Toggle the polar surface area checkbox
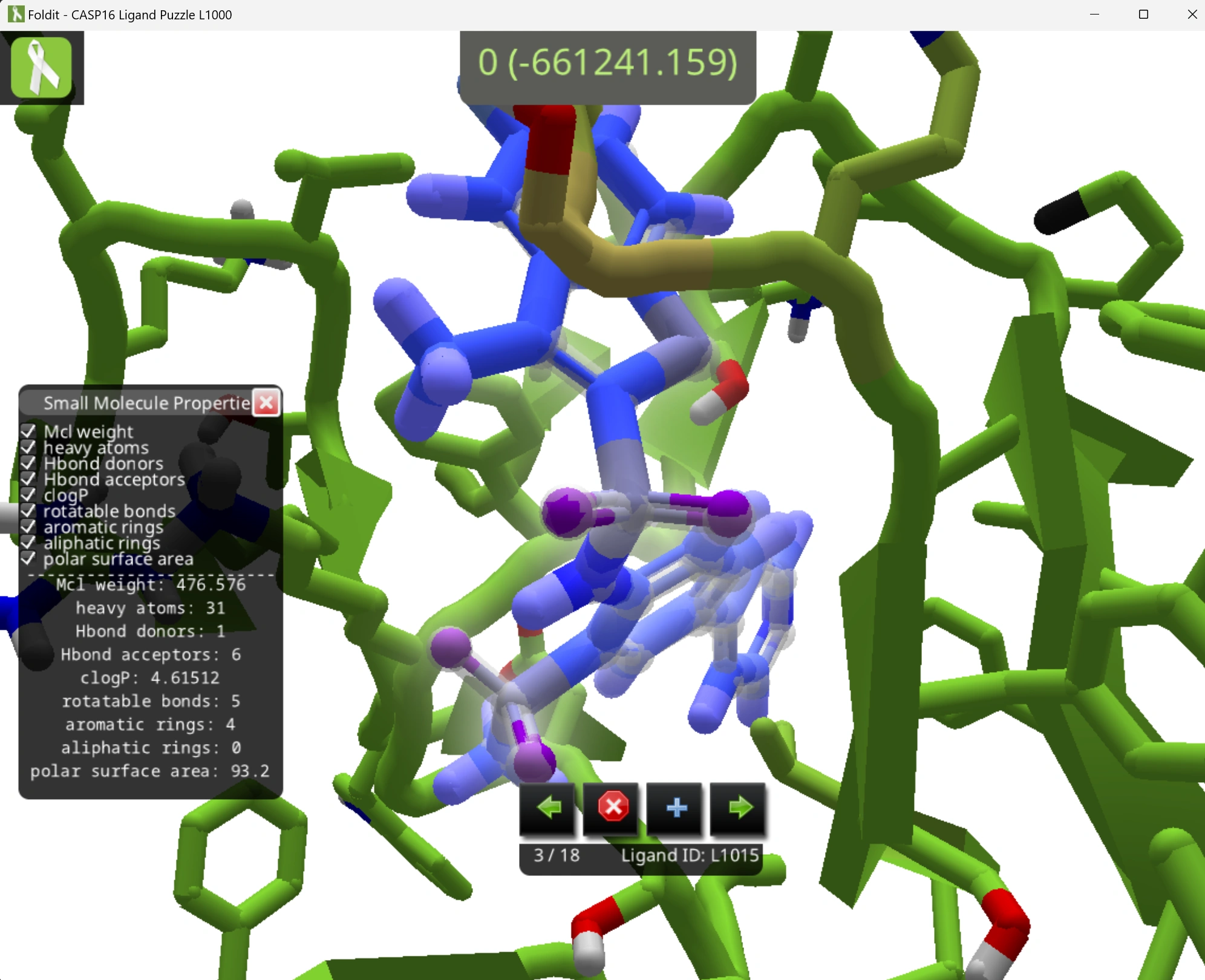The height and width of the screenshot is (980, 1205). (28, 558)
